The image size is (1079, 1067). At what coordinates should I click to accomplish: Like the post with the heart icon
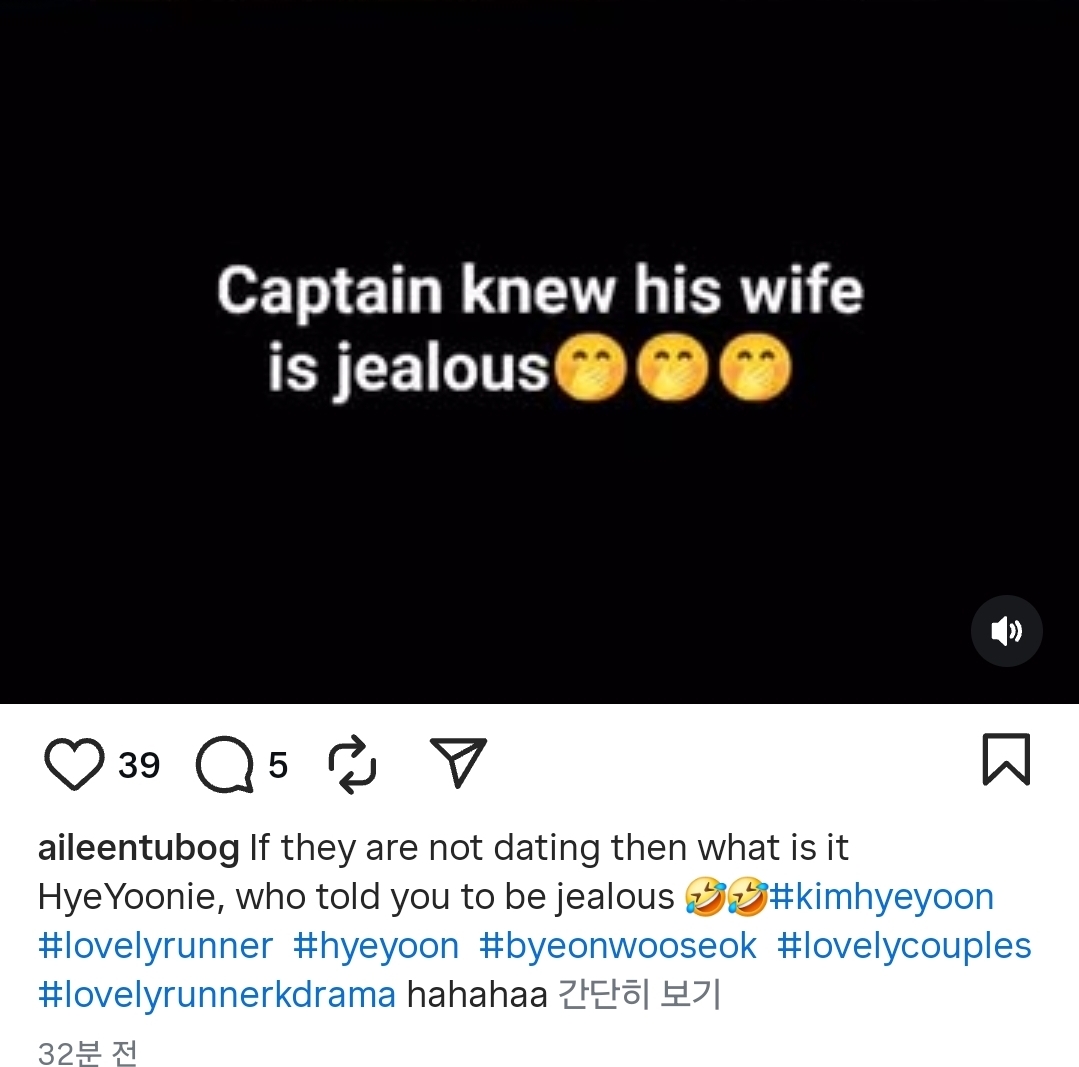tap(74, 764)
